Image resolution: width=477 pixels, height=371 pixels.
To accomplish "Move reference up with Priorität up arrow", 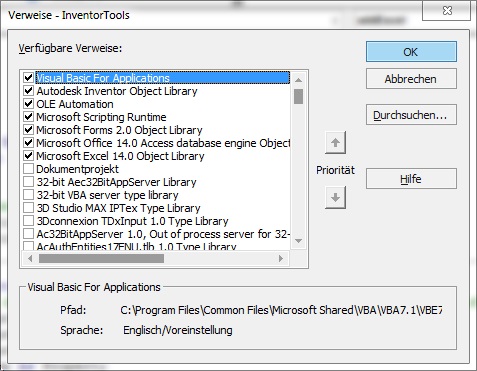I will (x=335, y=143).
